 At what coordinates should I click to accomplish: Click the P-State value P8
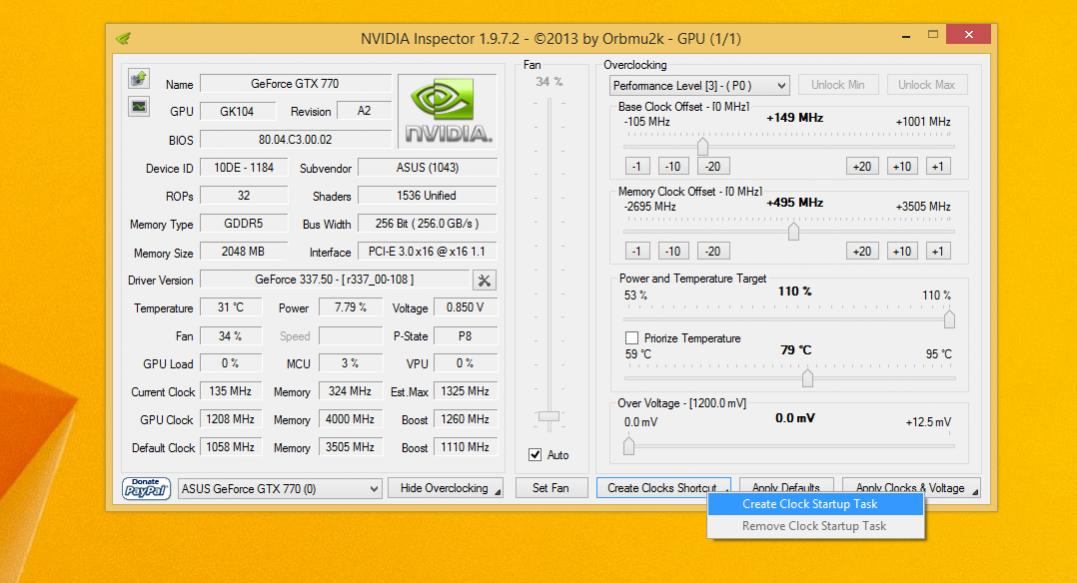(465, 336)
